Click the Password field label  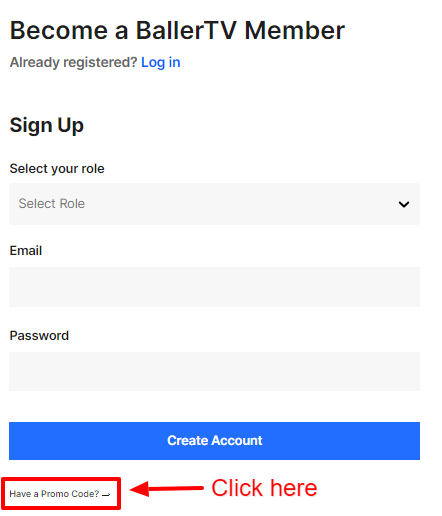[x=39, y=336]
